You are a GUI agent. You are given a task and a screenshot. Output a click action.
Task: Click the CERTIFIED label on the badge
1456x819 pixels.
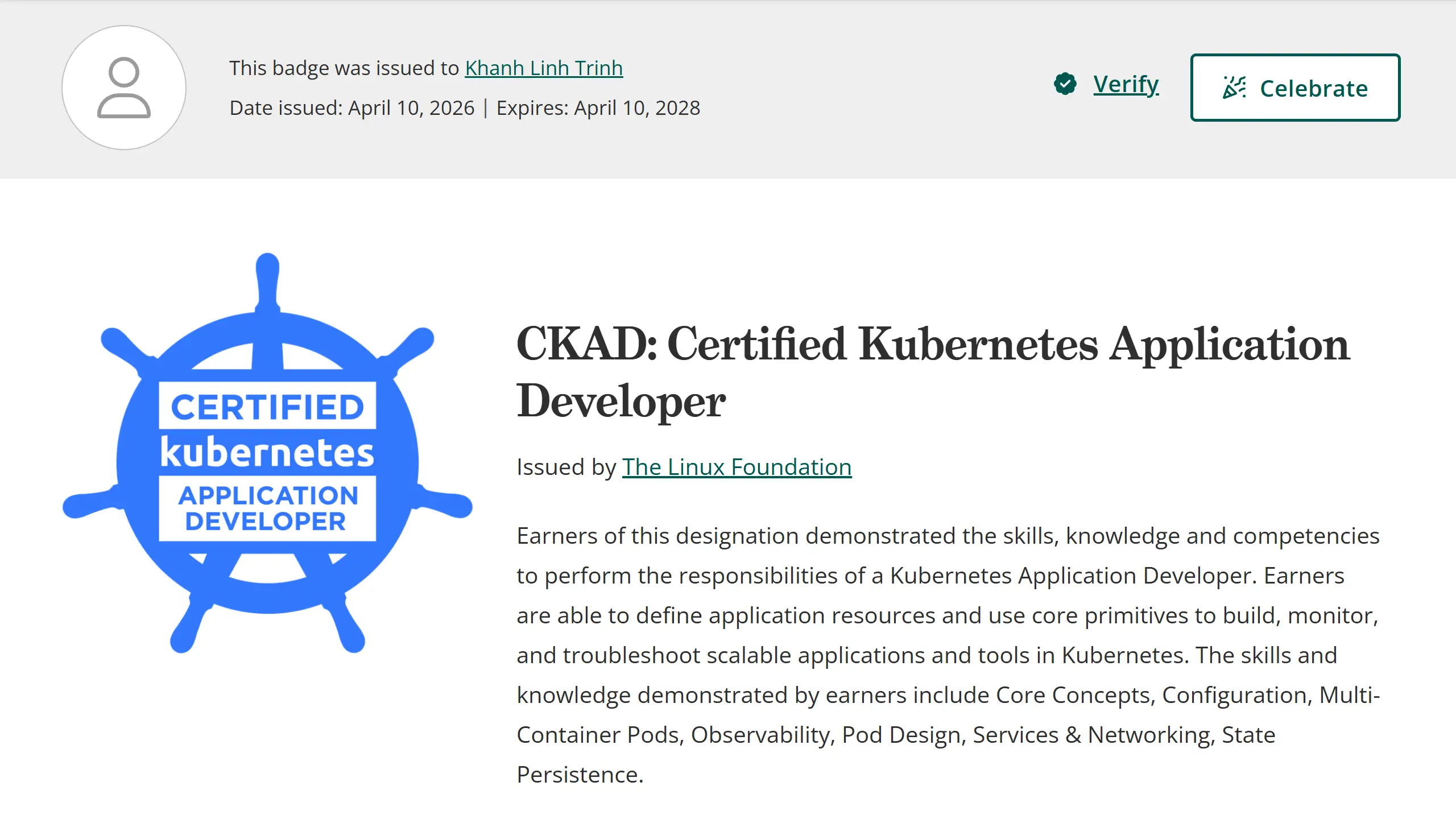pos(267,406)
